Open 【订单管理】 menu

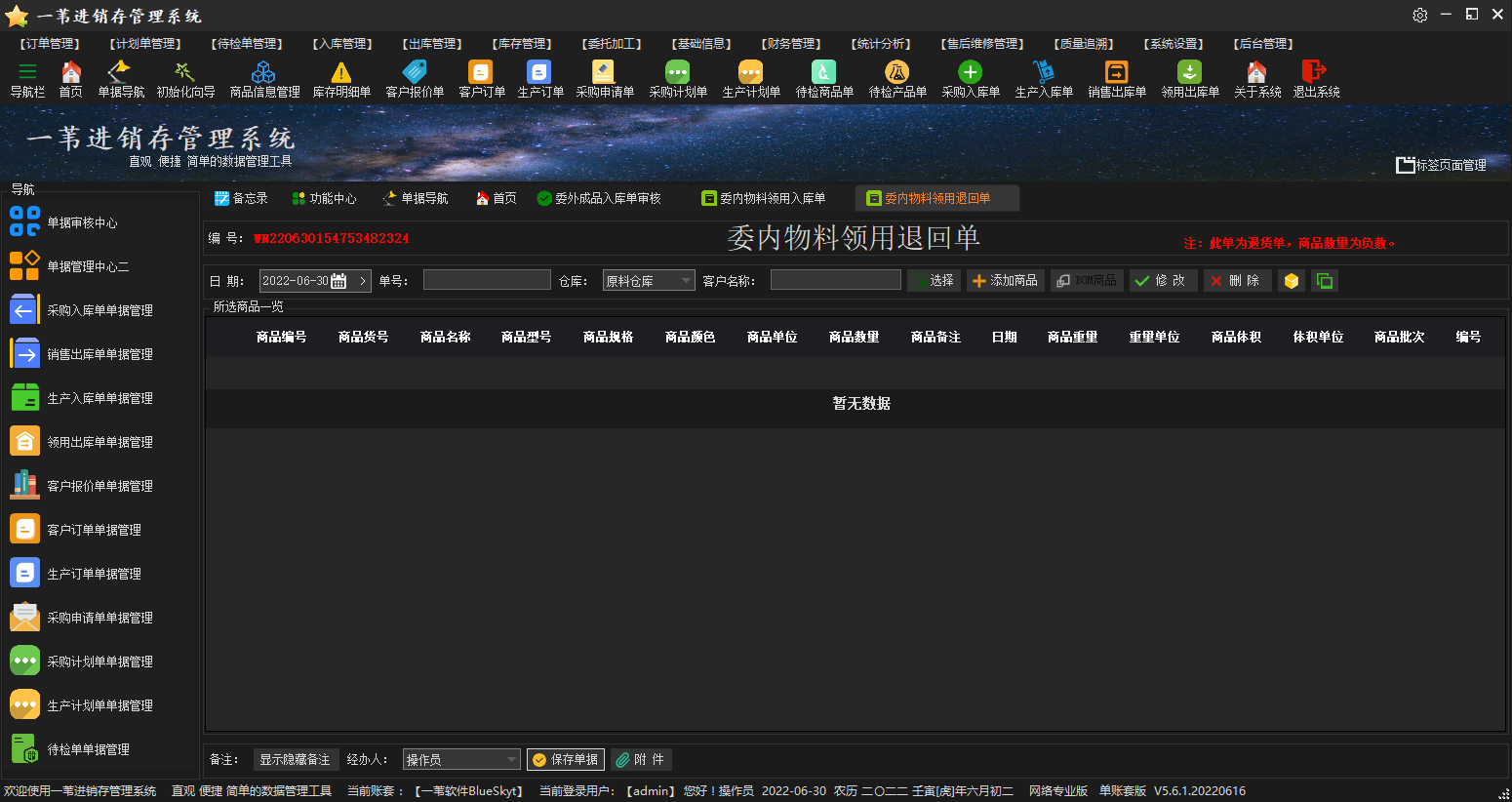[x=50, y=44]
